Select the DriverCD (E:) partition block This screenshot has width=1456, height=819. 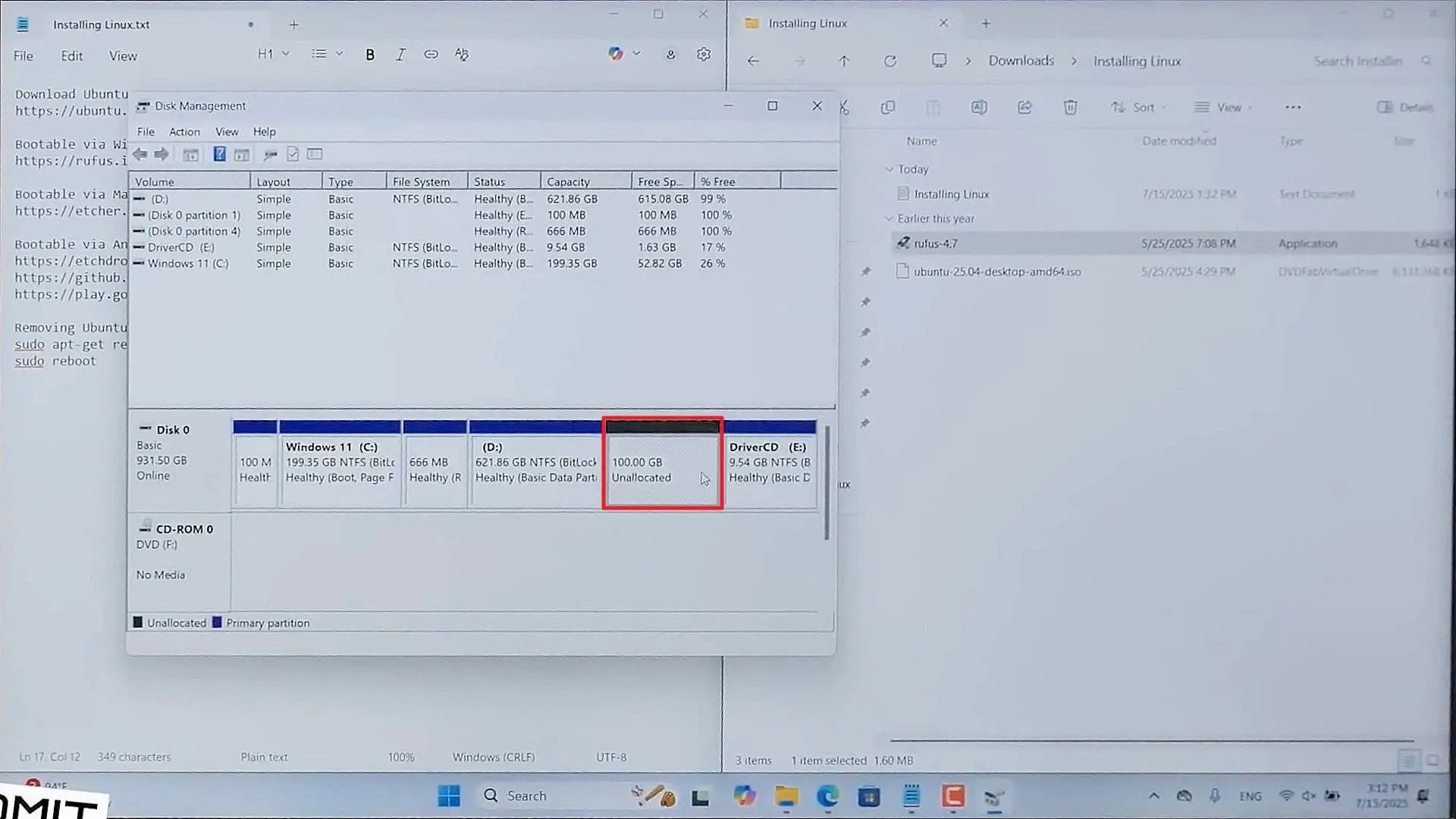[x=770, y=463]
